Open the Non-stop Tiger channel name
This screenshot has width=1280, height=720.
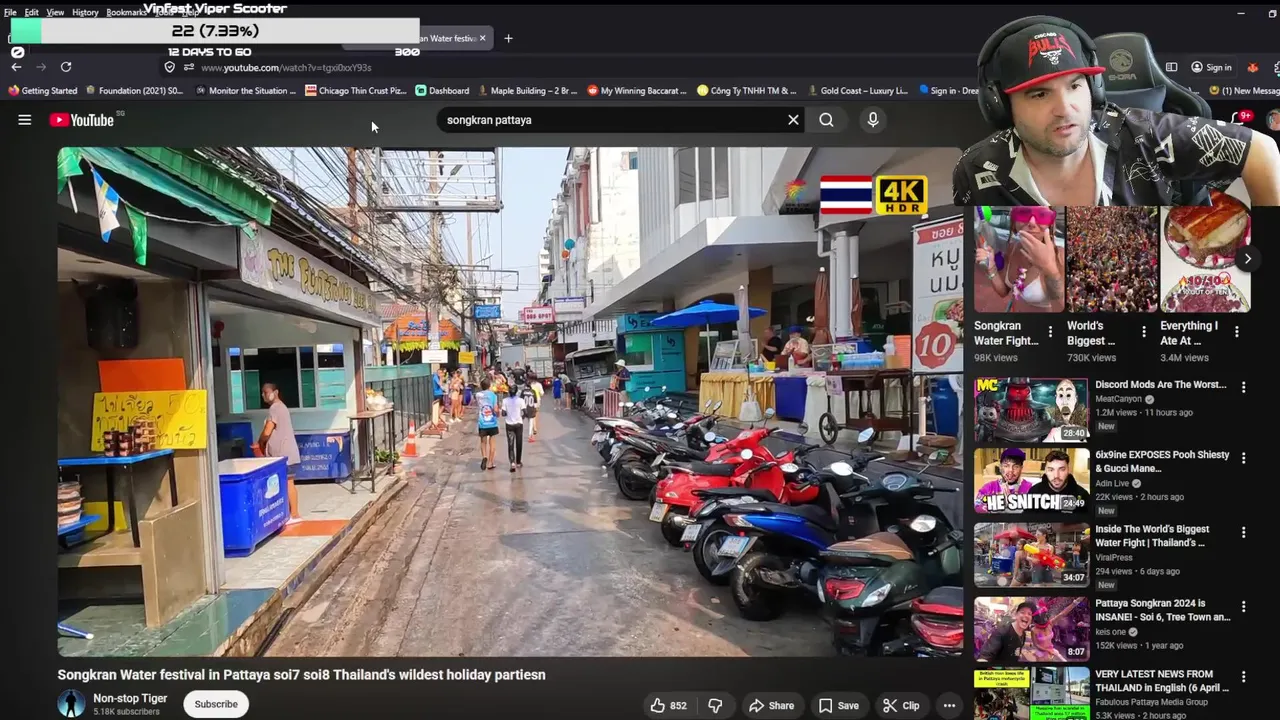(130, 698)
